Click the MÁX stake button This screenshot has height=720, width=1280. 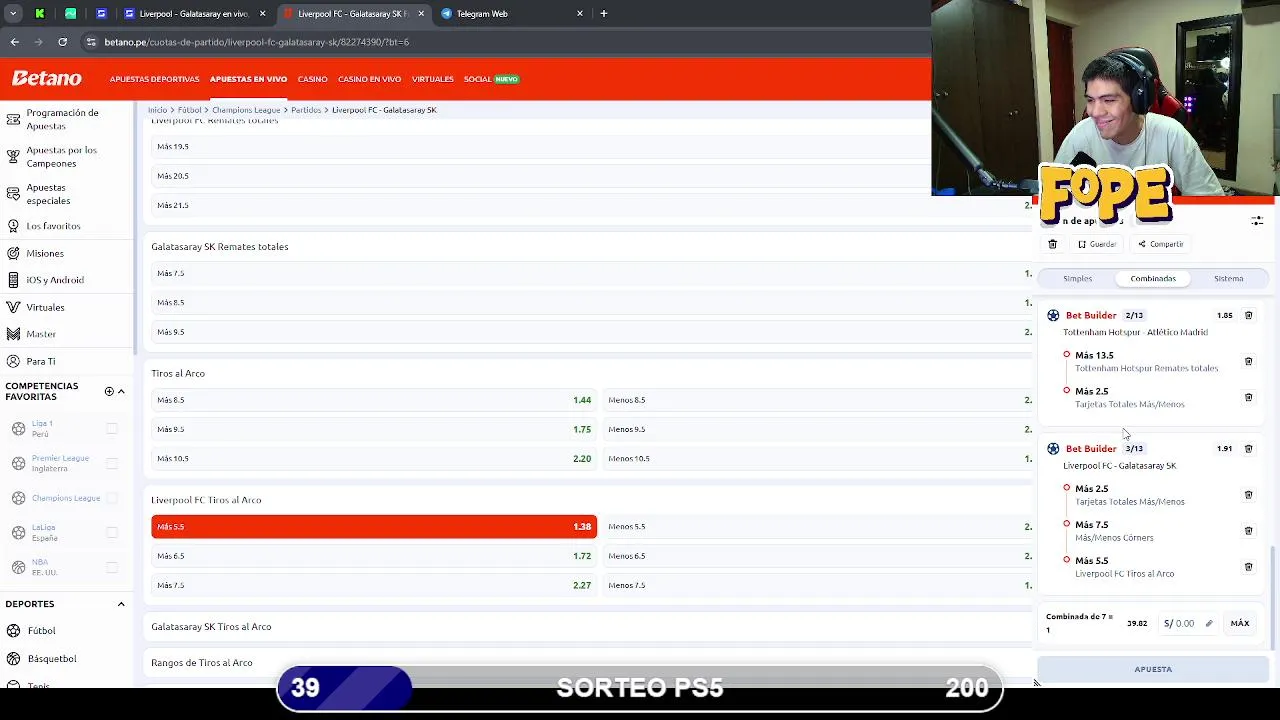point(1240,623)
